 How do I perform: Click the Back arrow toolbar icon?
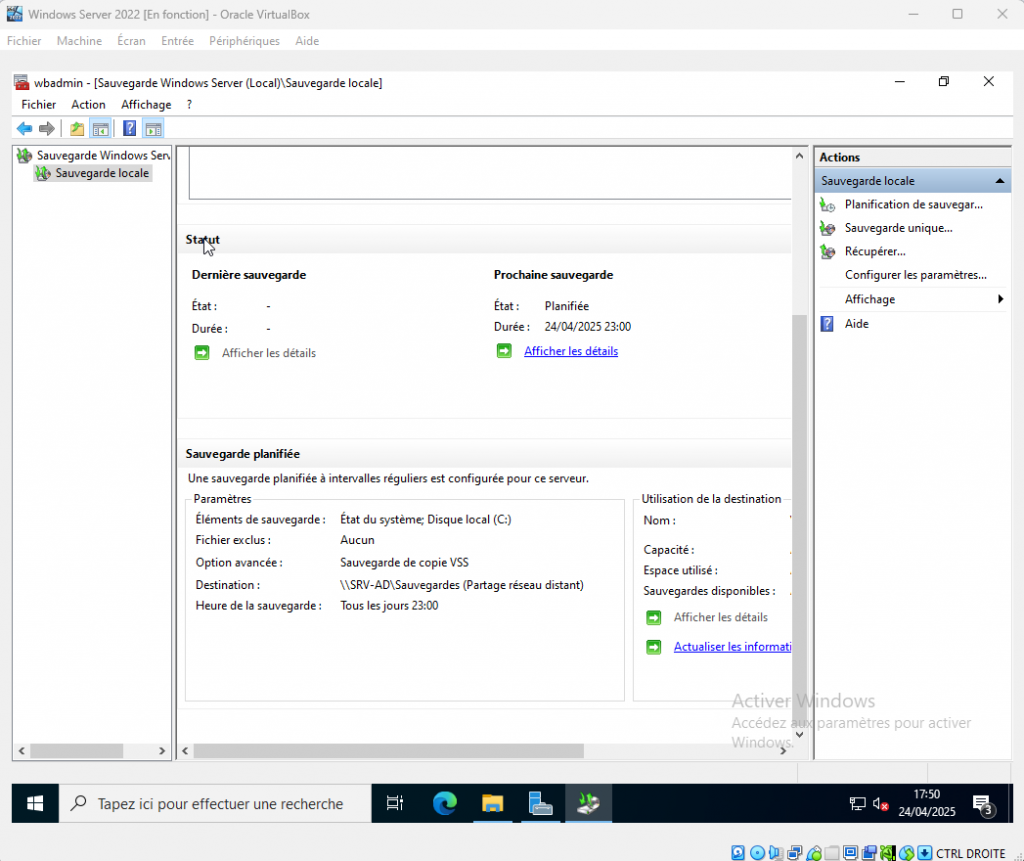(24, 128)
